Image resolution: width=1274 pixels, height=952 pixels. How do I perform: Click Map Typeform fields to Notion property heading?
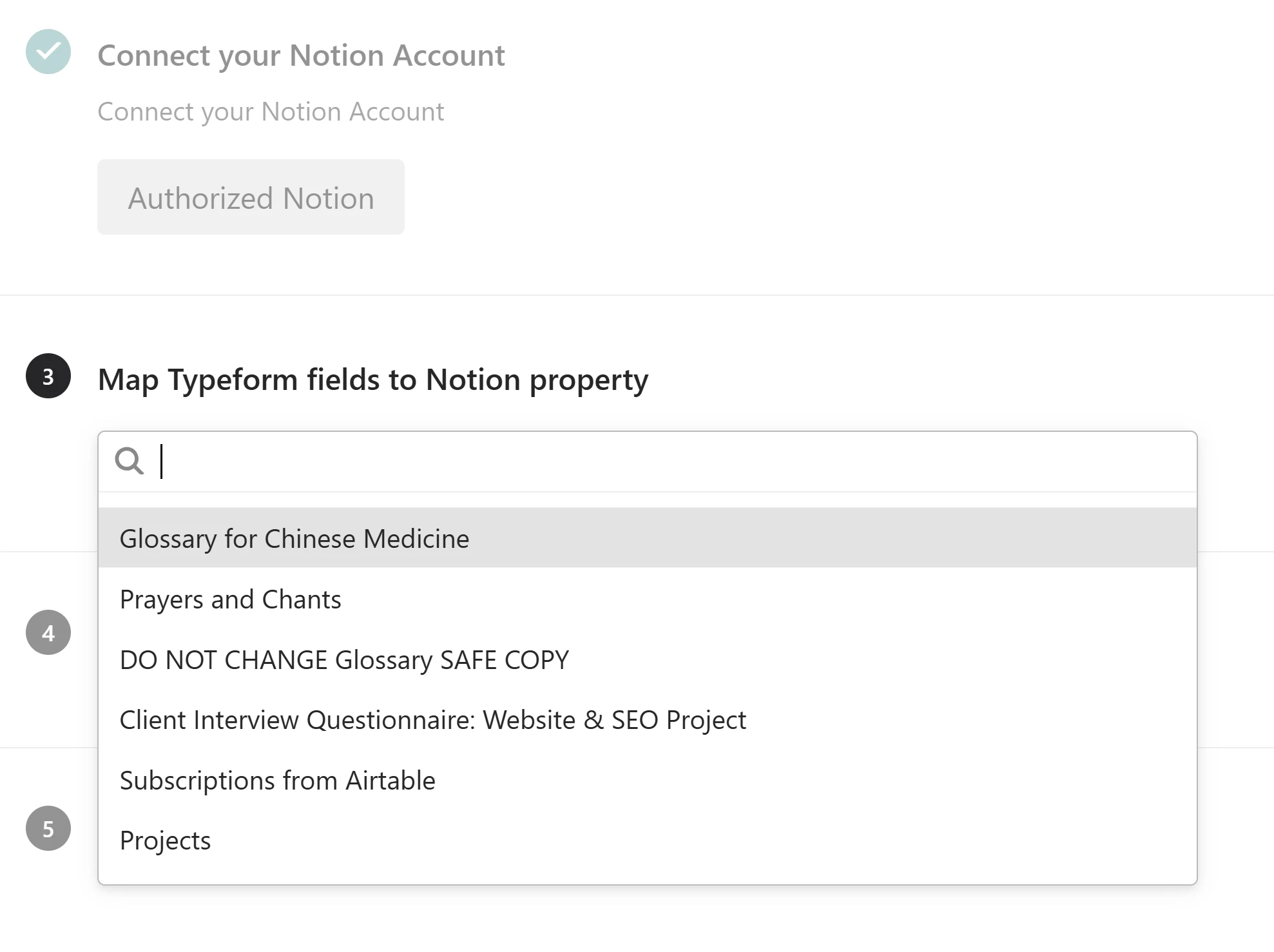click(x=372, y=380)
